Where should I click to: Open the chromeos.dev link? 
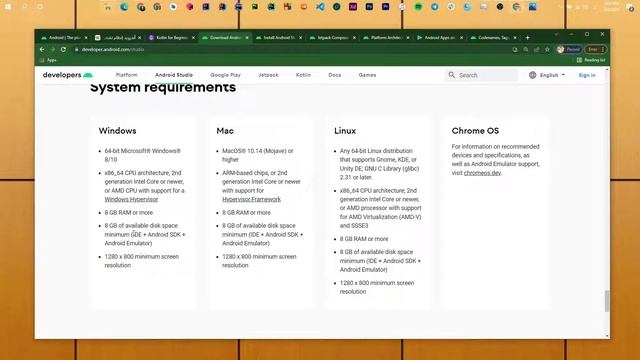click(x=482, y=173)
